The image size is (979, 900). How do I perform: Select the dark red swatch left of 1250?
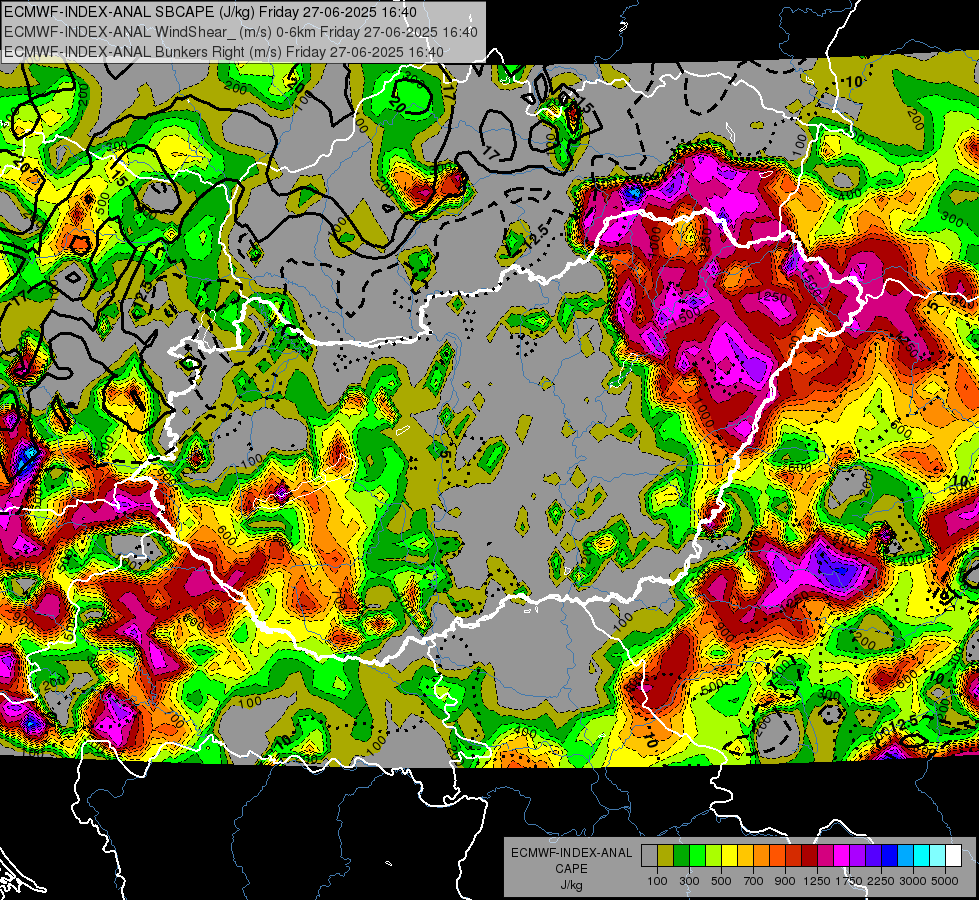click(809, 856)
